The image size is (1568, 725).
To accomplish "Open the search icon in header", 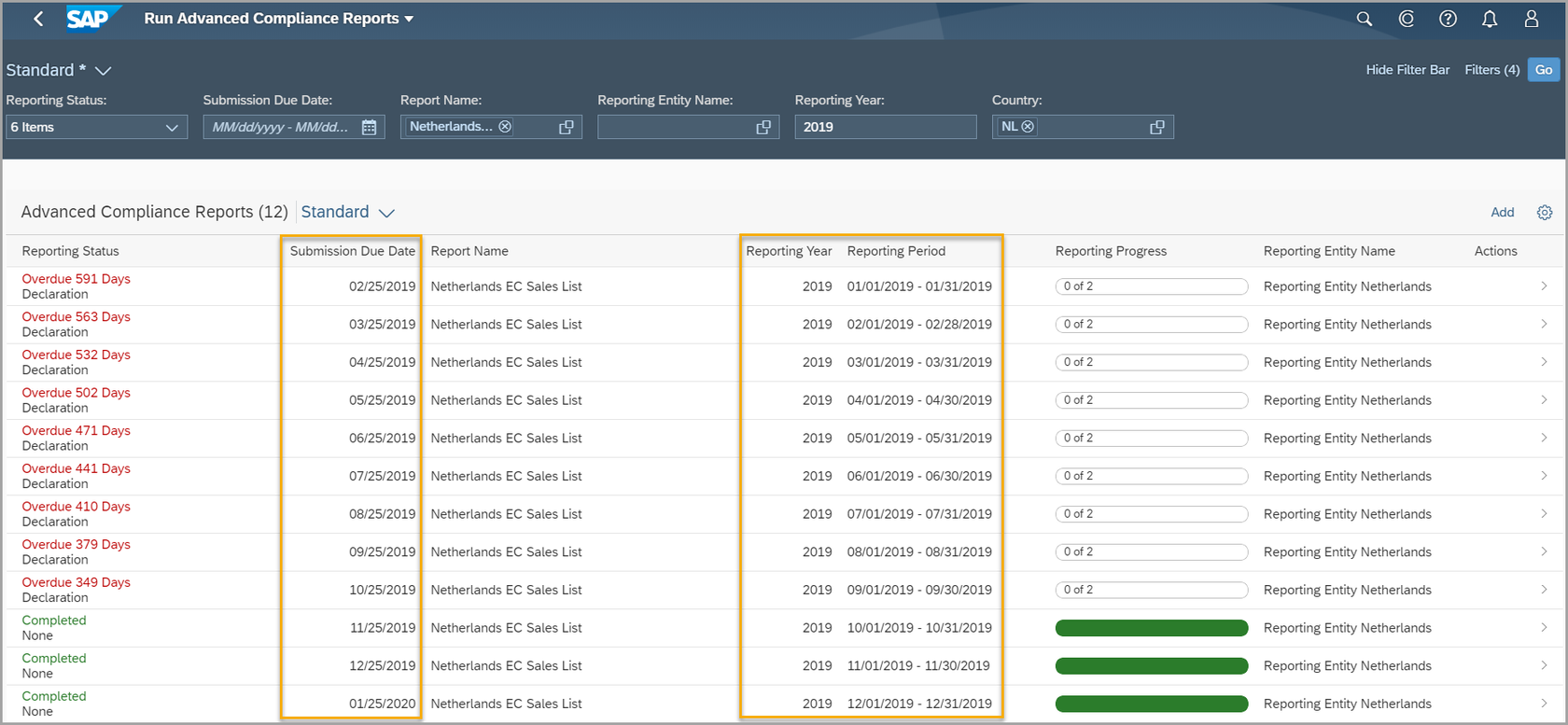I will [1365, 19].
